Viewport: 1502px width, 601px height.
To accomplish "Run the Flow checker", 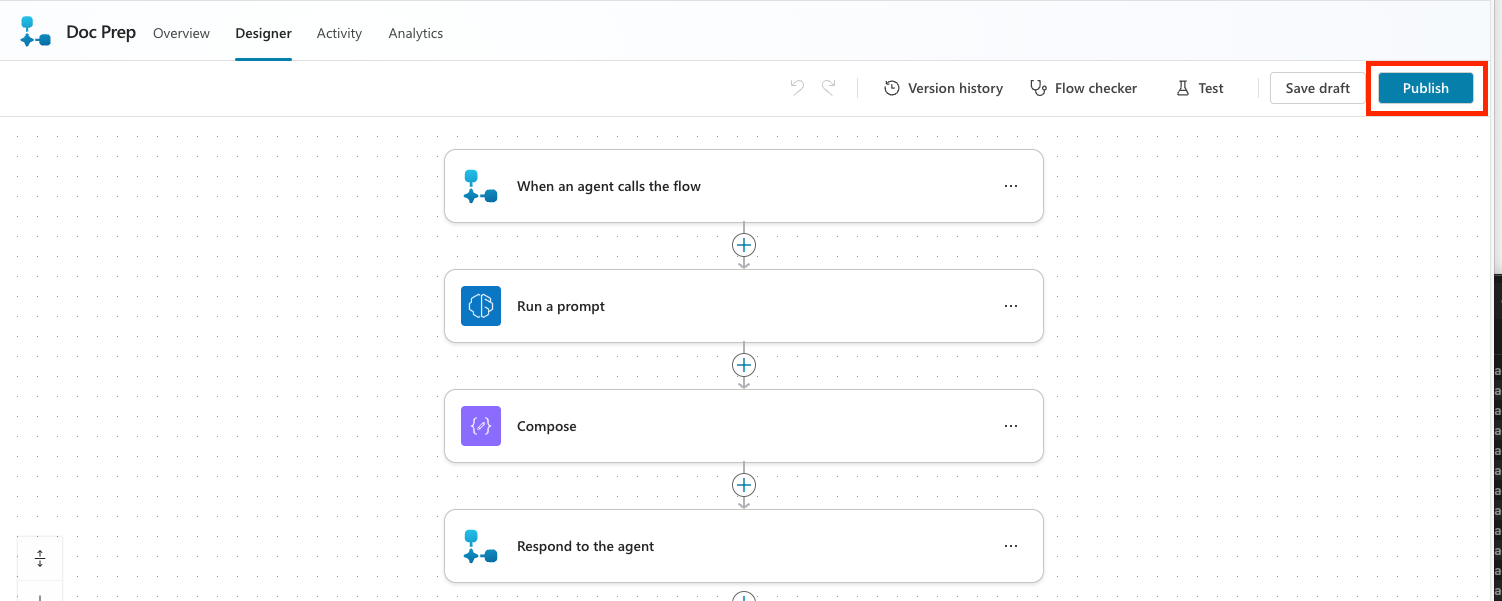I will (x=1083, y=88).
